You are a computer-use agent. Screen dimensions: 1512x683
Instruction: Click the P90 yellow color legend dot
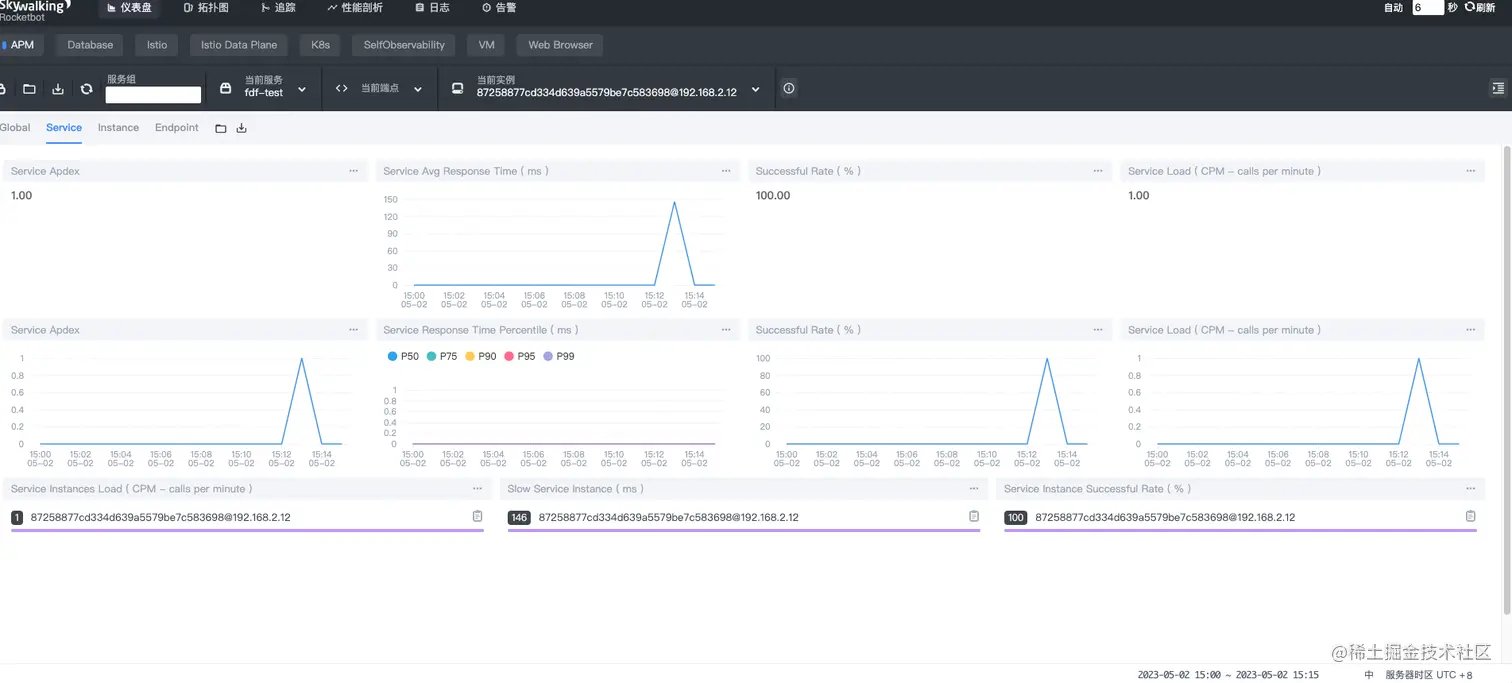[470, 356]
